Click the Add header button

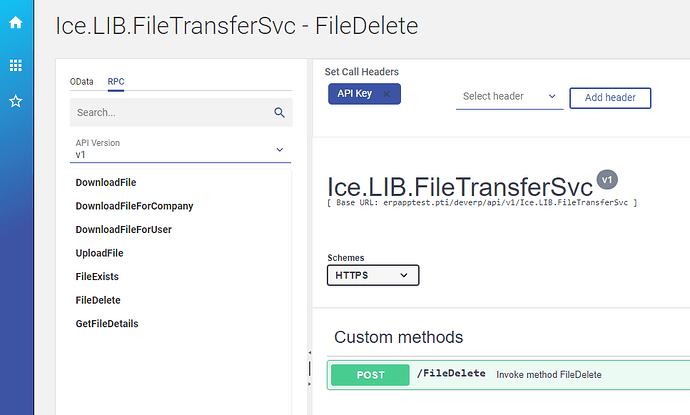pos(609,97)
